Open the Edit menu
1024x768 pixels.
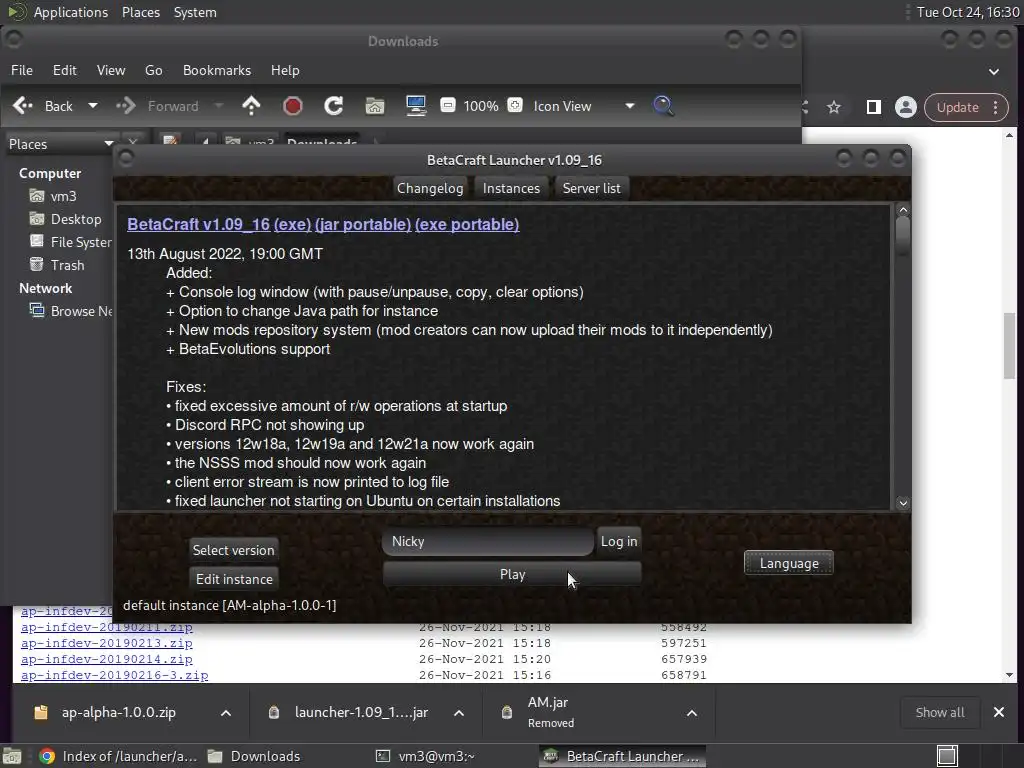pyautogui.click(x=65, y=70)
